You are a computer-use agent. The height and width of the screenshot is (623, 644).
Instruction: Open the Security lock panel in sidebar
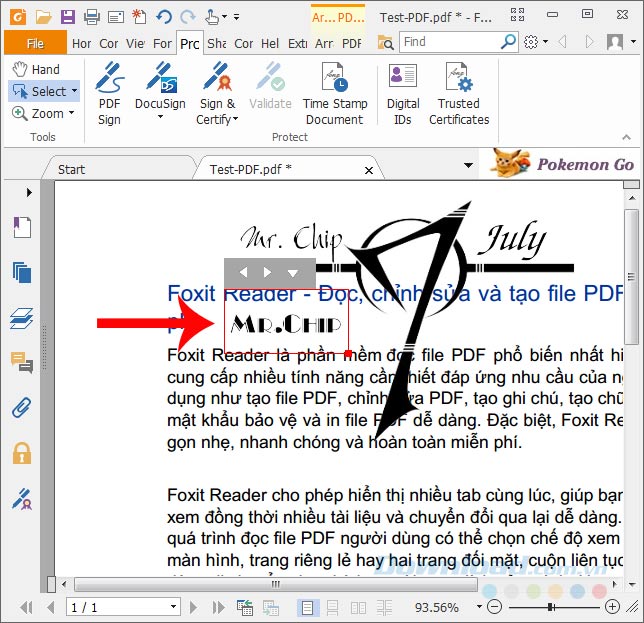(22, 453)
